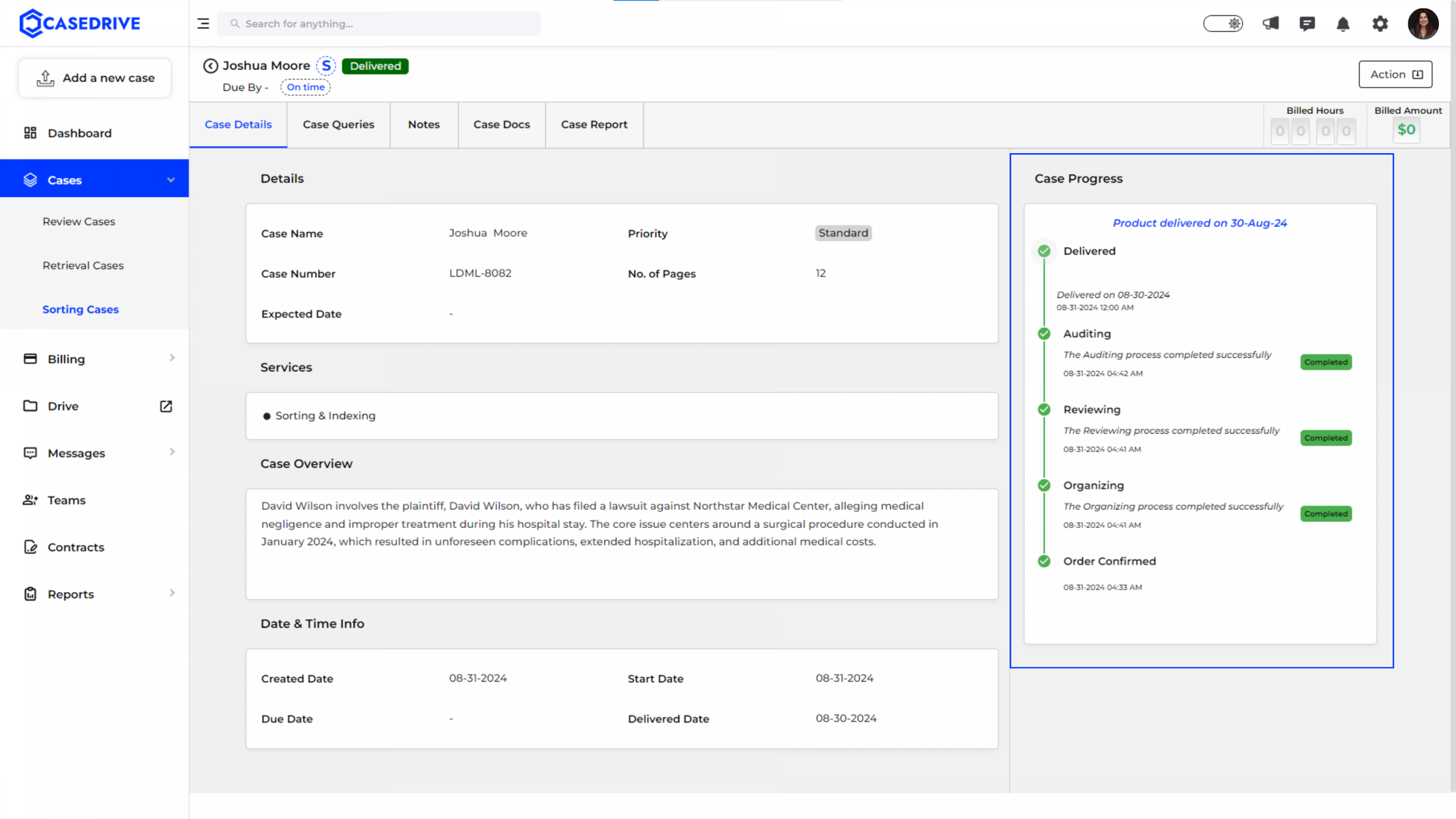Screen dimensions: 1456x819
Task: Click the Order Confirmed check icon
Action: pyautogui.click(x=1044, y=561)
